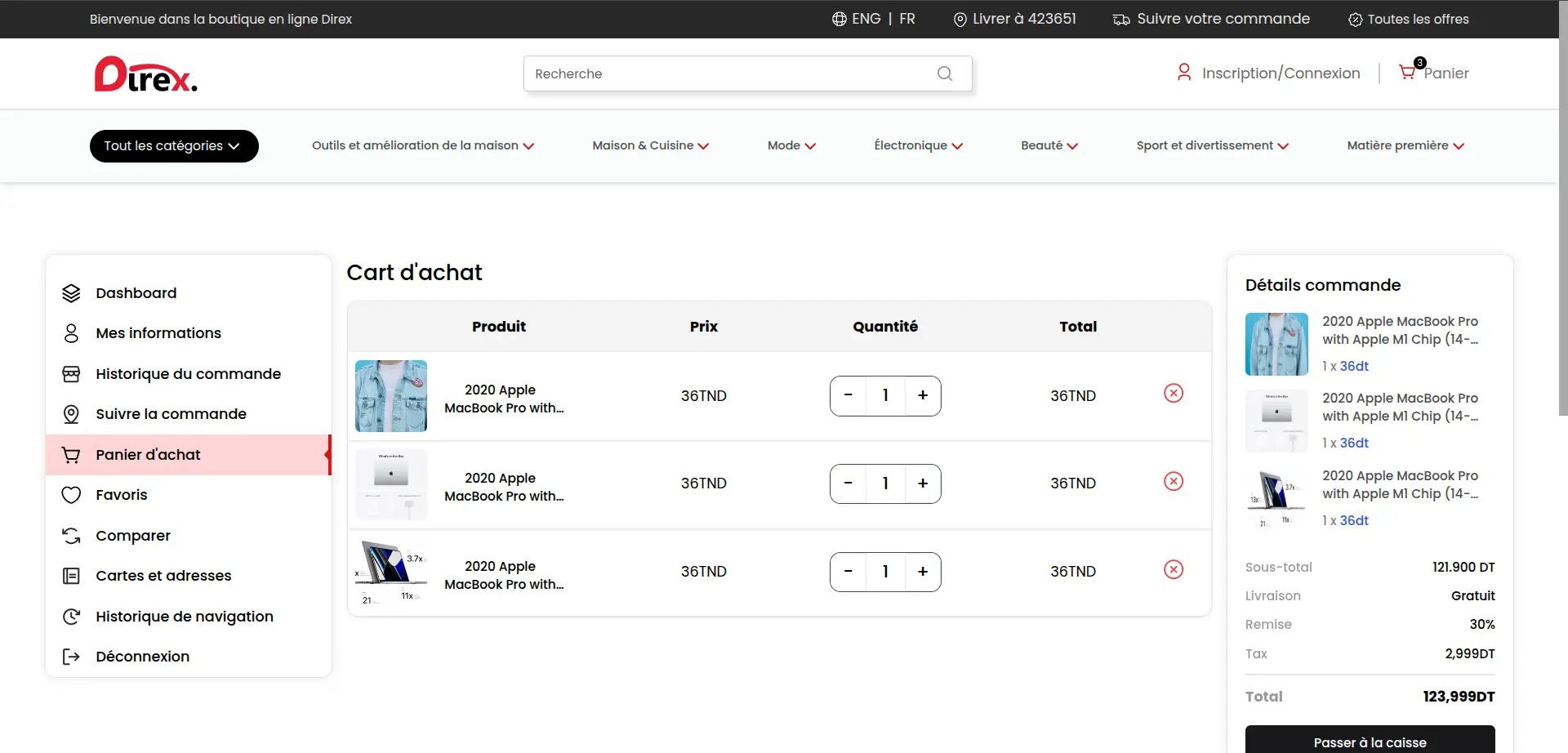
Task: Delete the third cart item
Action: point(1173,570)
